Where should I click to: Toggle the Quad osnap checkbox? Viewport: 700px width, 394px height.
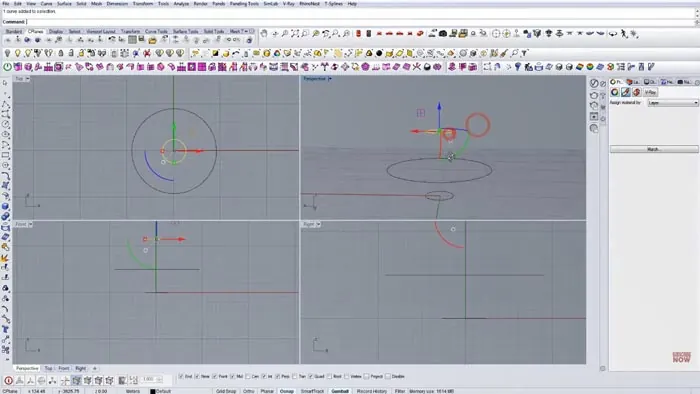311,377
